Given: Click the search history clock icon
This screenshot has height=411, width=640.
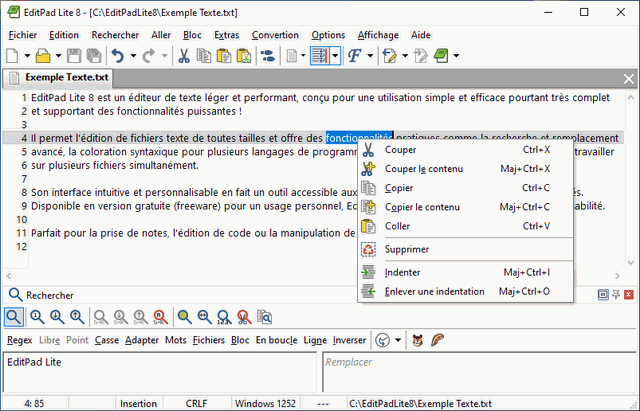Looking at the screenshot, I should pos(382,340).
